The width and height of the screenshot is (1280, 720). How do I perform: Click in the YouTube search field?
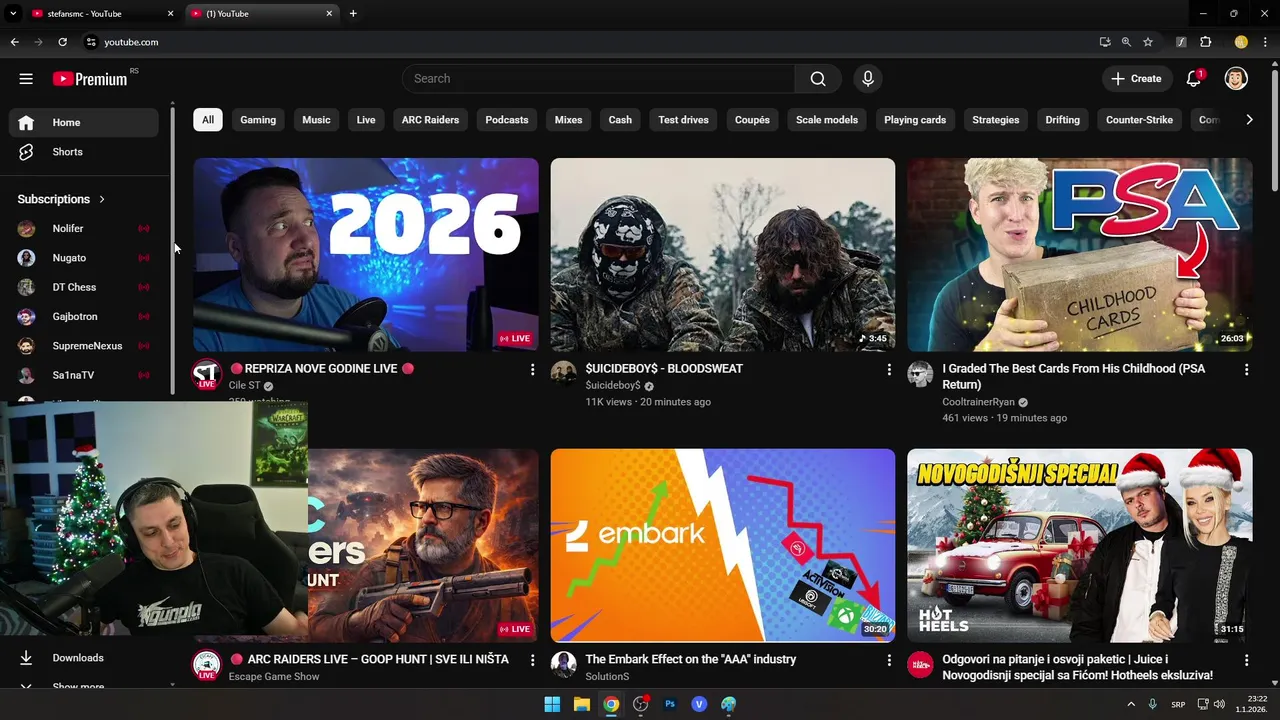pos(600,79)
